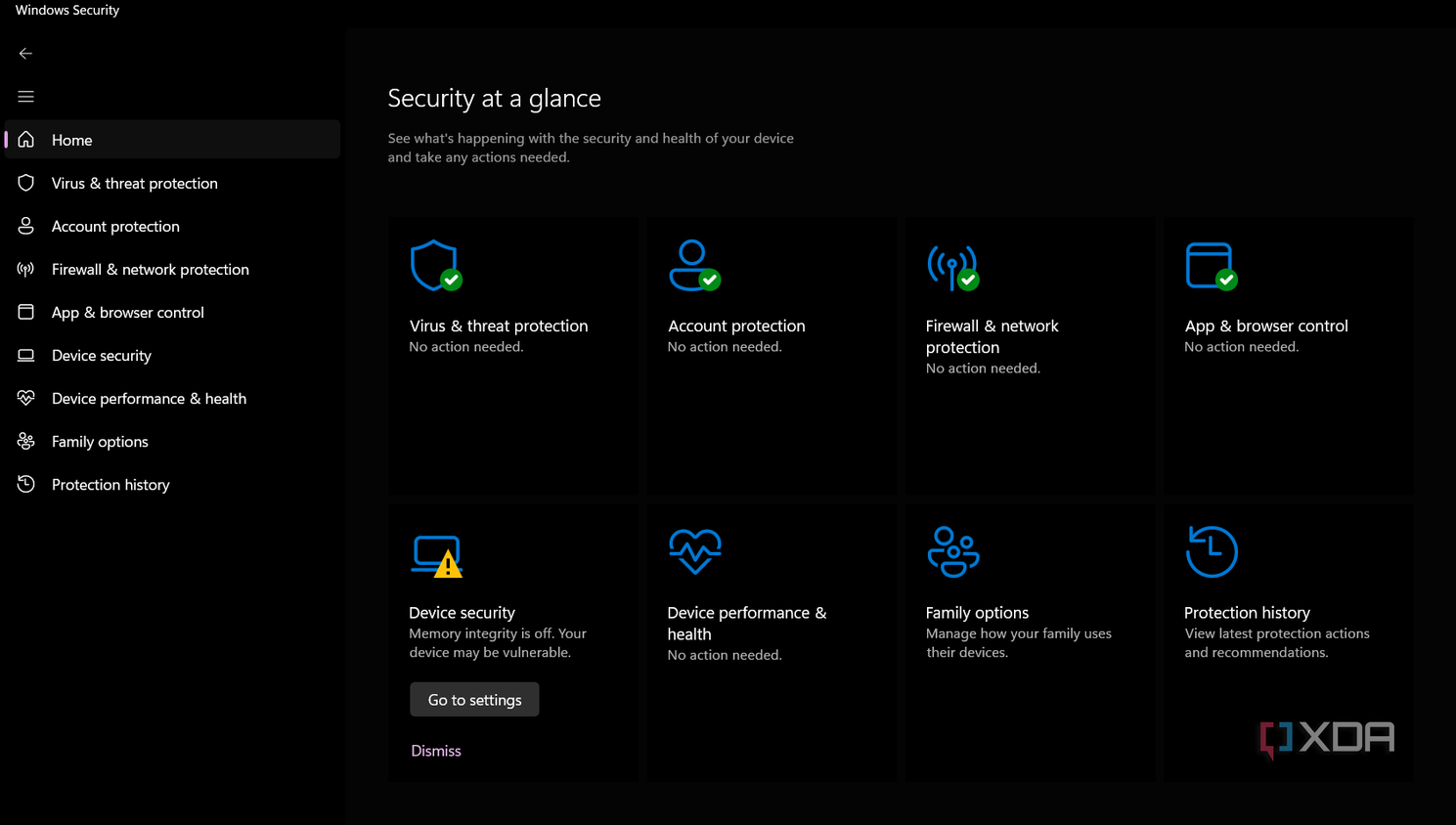Select App & browser control sidebar label
This screenshot has height=825, width=1456.
click(x=128, y=313)
